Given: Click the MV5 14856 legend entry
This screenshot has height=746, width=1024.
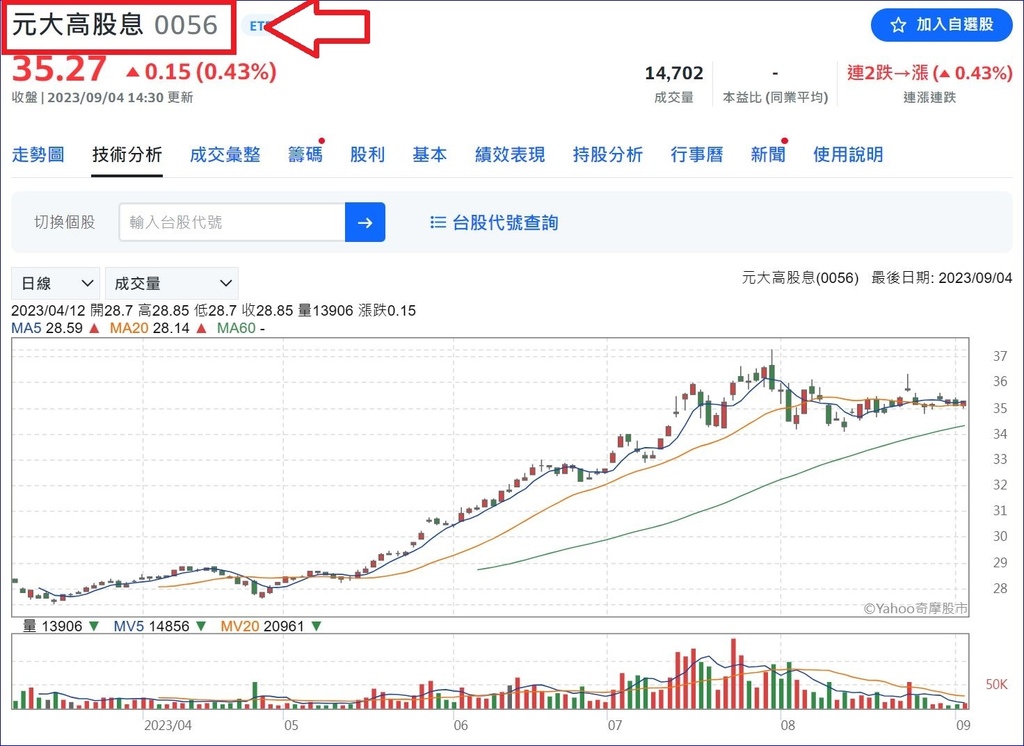Looking at the screenshot, I should click(160, 626).
